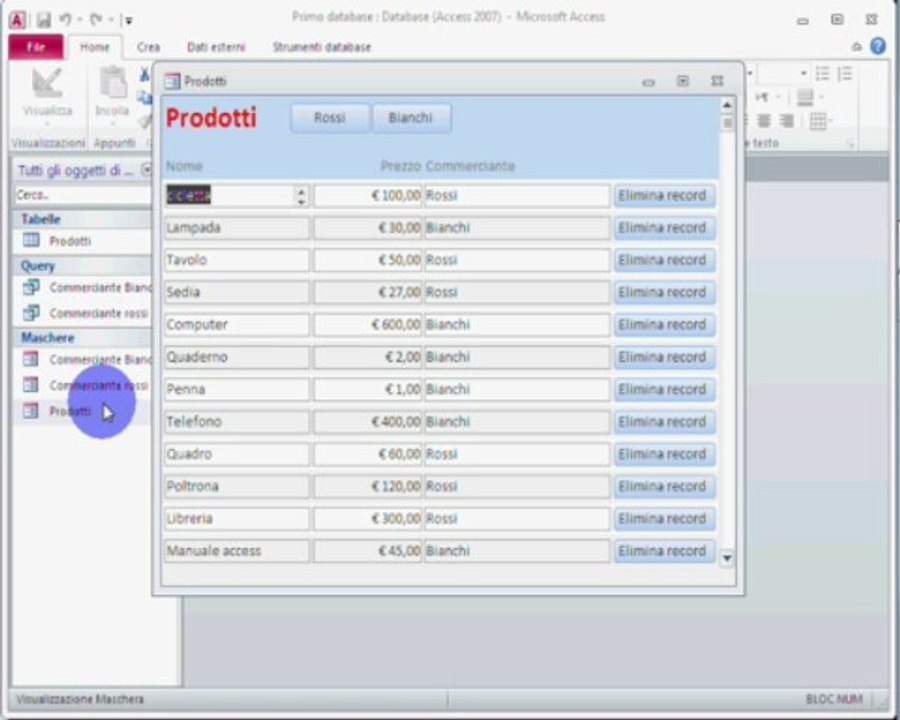Screen dimensions: 900x720
Task: Click the stepper arrows in first Nome field
Action: pyautogui.click(x=301, y=196)
